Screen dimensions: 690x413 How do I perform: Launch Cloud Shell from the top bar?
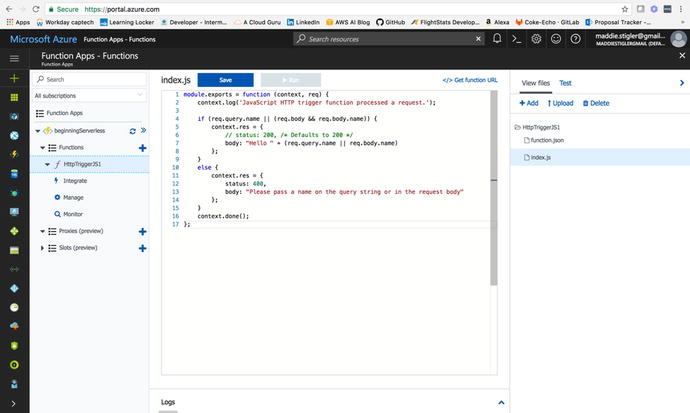pos(516,39)
